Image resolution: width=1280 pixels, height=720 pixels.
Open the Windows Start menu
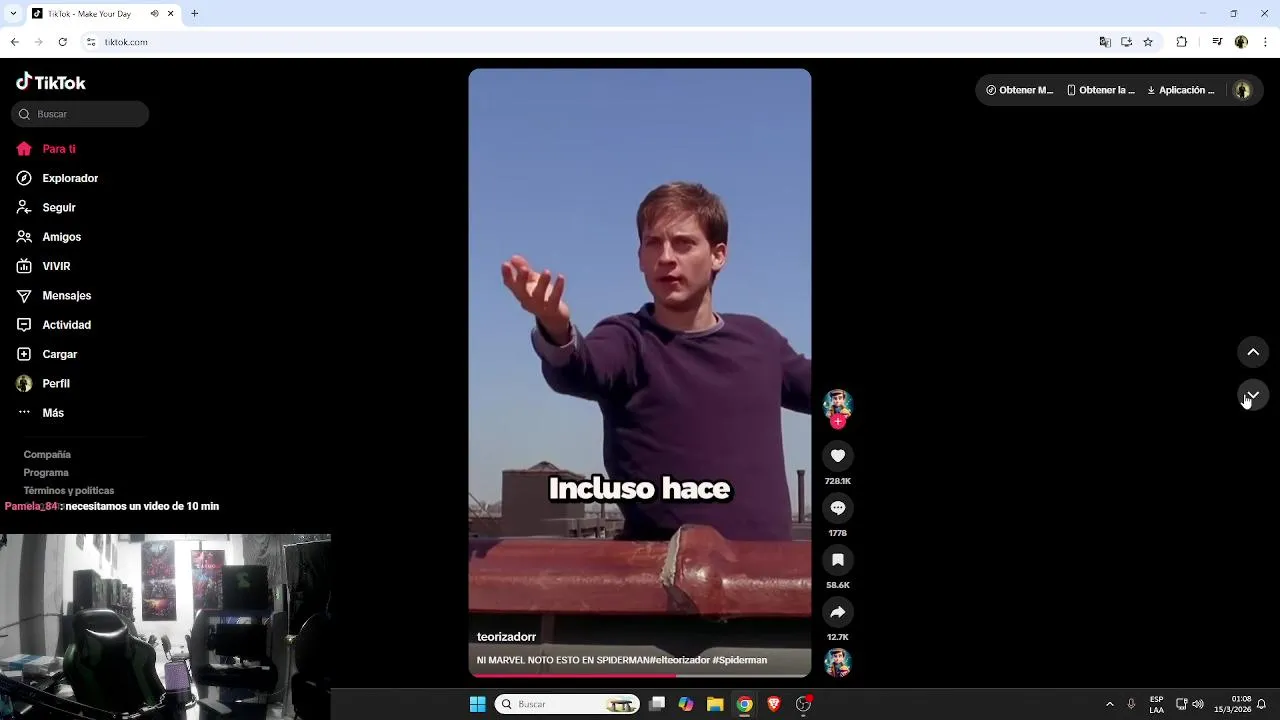coord(478,704)
